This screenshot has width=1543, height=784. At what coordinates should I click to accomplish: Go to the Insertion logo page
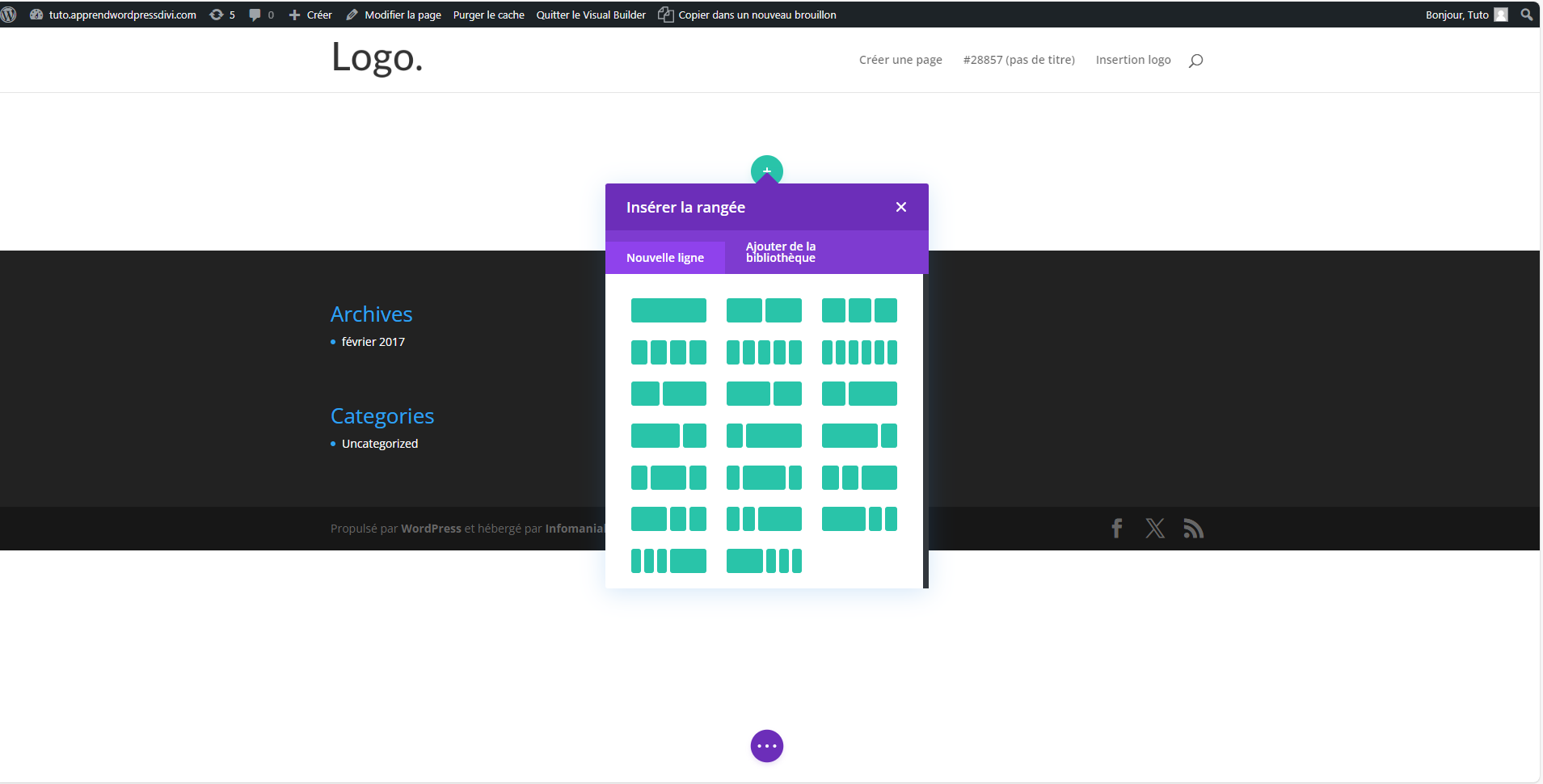pyautogui.click(x=1133, y=60)
